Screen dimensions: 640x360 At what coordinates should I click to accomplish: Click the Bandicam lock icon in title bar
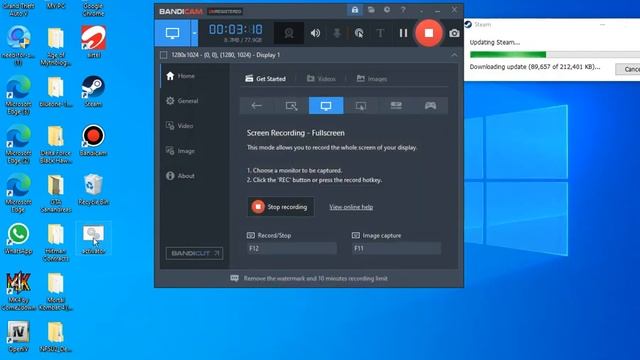[x=355, y=10]
